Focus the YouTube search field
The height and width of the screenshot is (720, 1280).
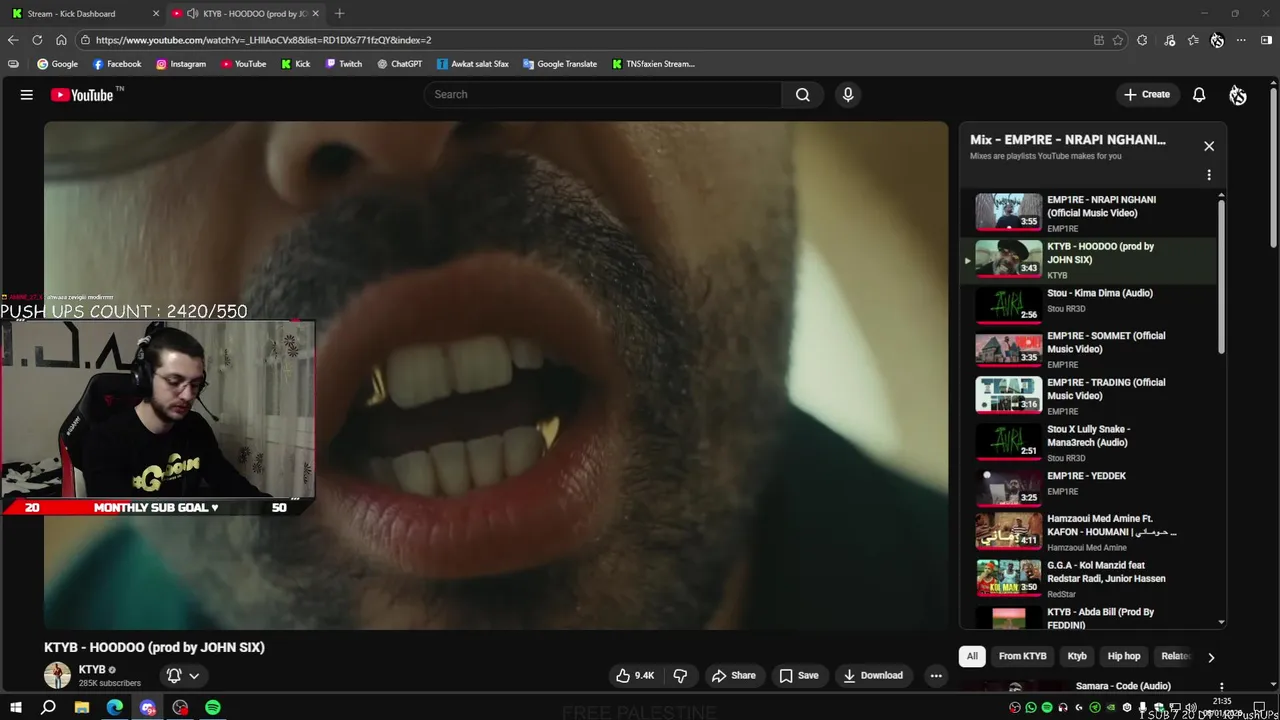(x=603, y=95)
